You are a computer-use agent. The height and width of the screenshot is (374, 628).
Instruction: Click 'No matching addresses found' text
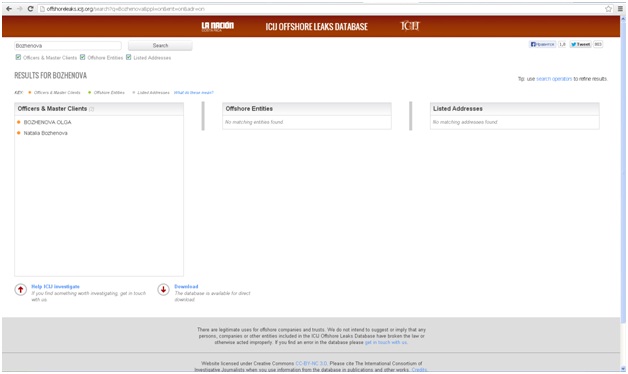click(465, 122)
